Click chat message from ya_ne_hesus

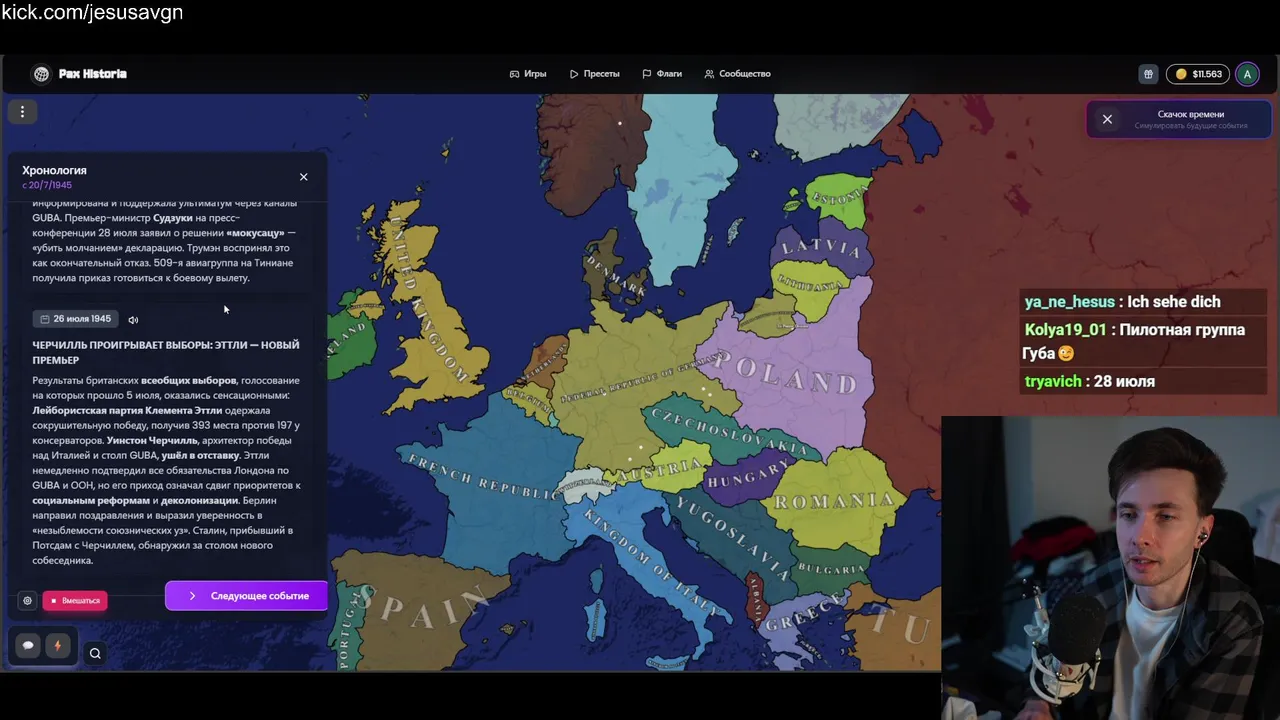[1122, 302]
